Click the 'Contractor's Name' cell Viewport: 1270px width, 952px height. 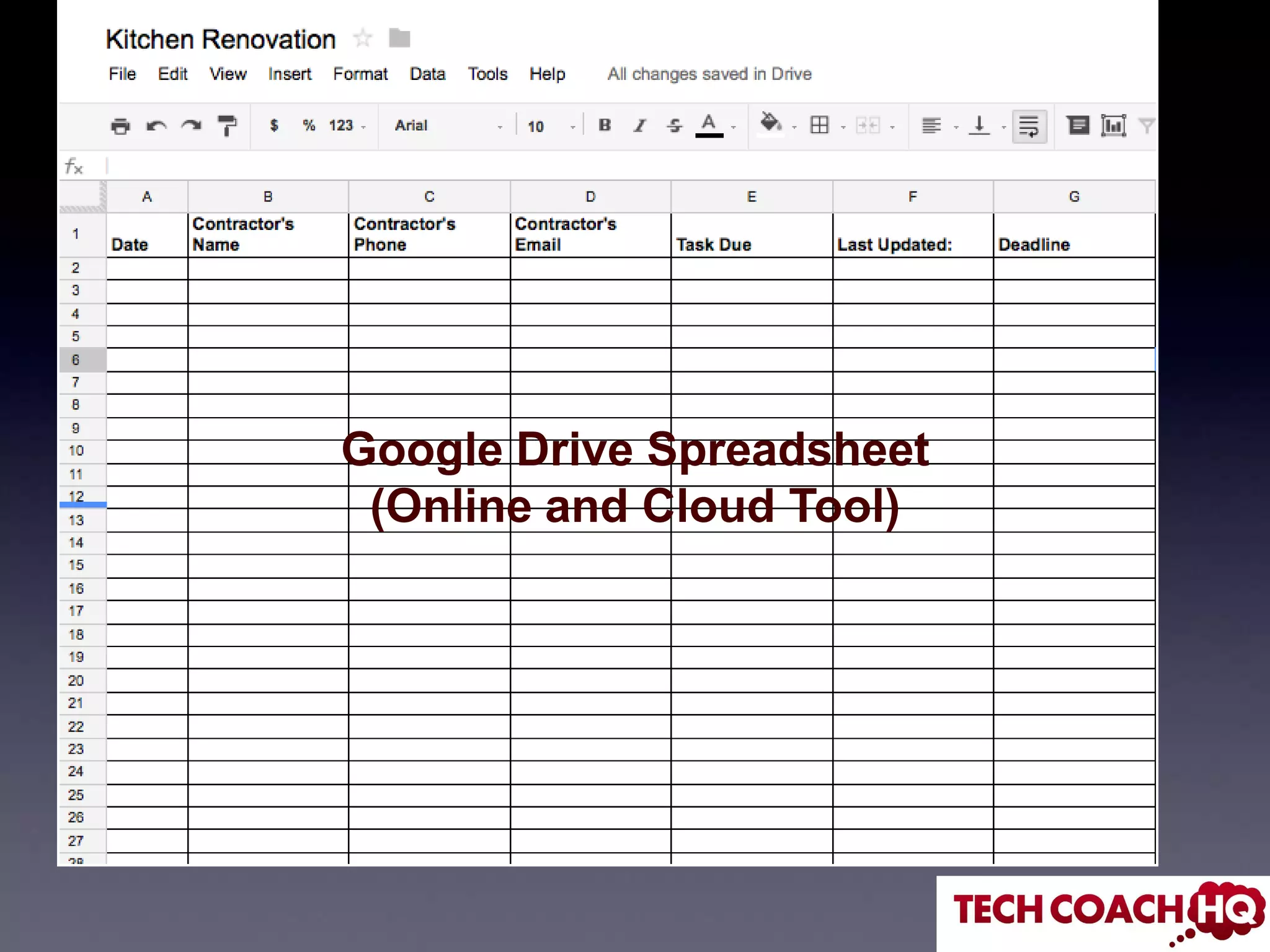coord(268,235)
